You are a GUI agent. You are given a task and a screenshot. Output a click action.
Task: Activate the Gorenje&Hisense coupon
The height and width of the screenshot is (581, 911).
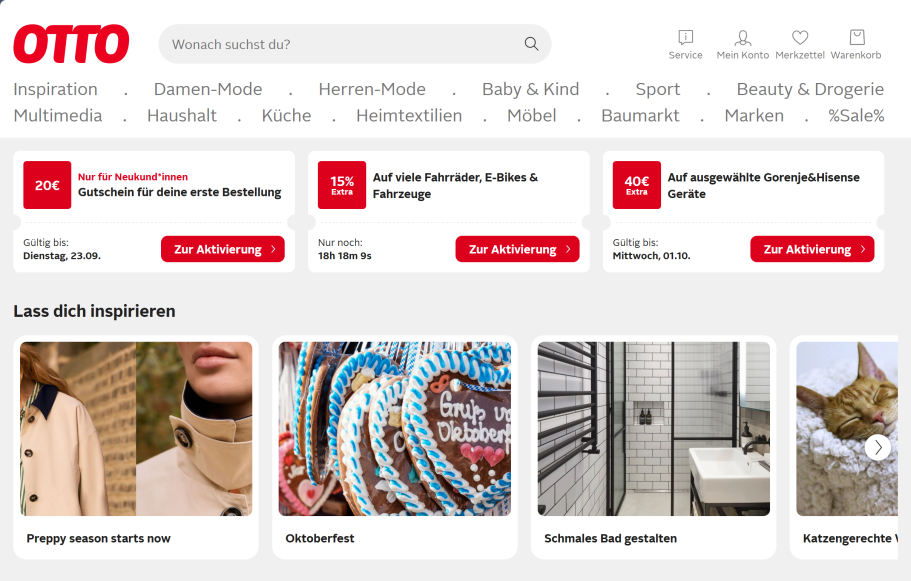tap(812, 249)
